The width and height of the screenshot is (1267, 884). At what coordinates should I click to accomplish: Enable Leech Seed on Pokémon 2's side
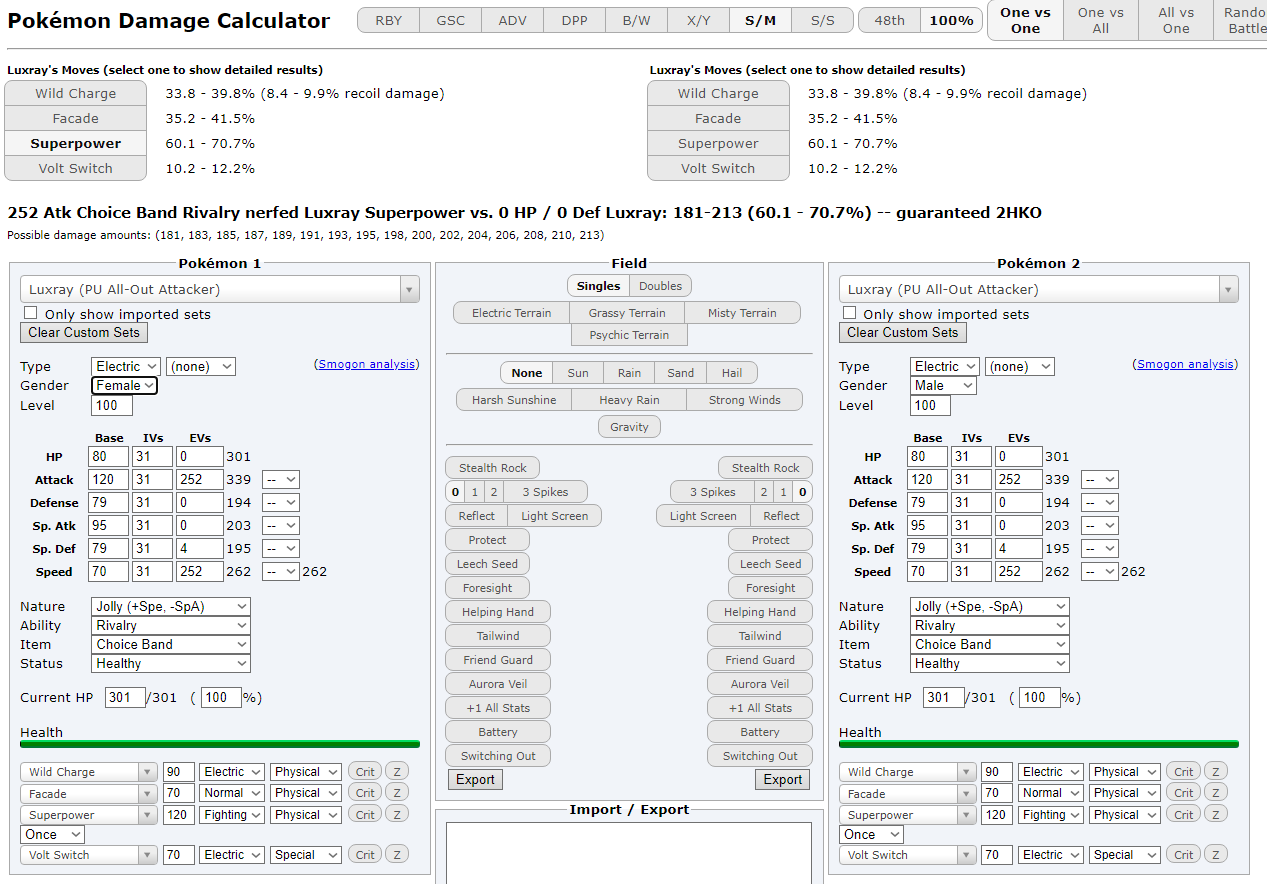coord(771,564)
